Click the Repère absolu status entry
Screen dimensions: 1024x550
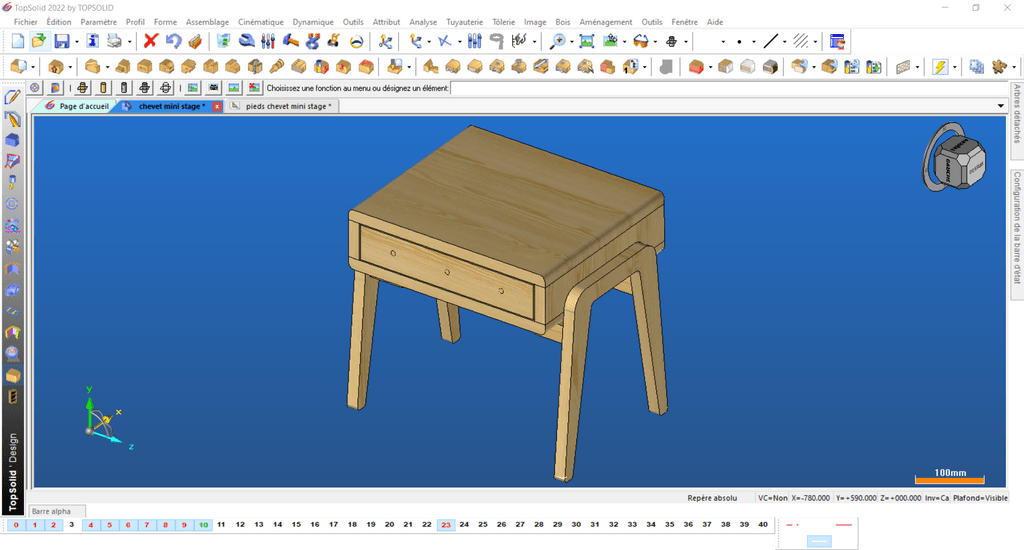pyautogui.click(x=712, y=498)
